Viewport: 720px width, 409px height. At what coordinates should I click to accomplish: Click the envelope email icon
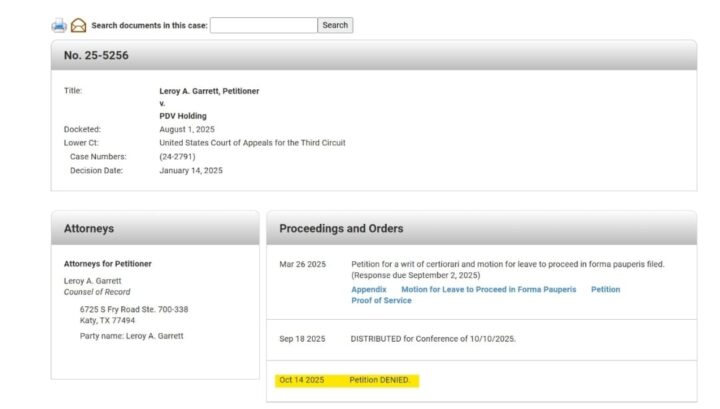click(x=78, y=25)
